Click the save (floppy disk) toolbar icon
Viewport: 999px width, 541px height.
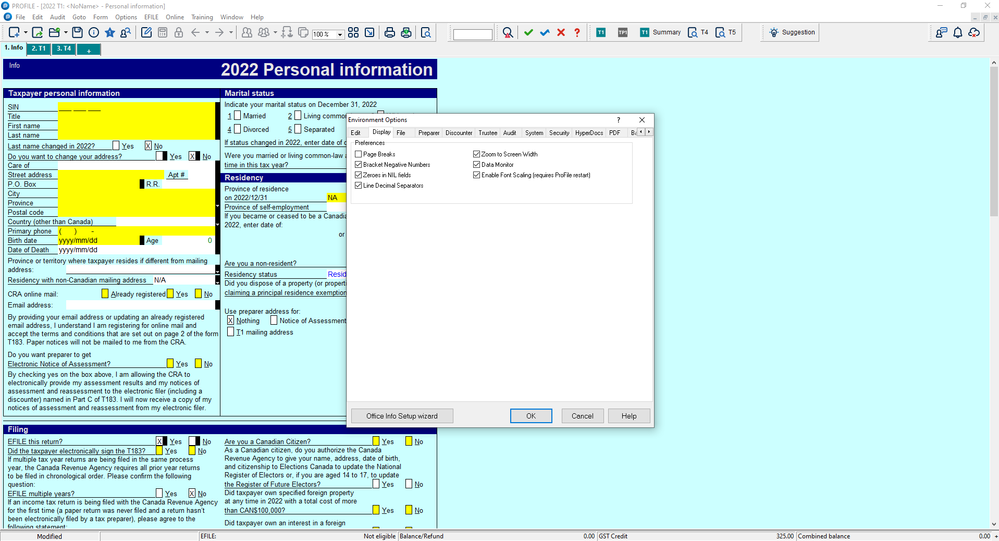tap(77, 32)
